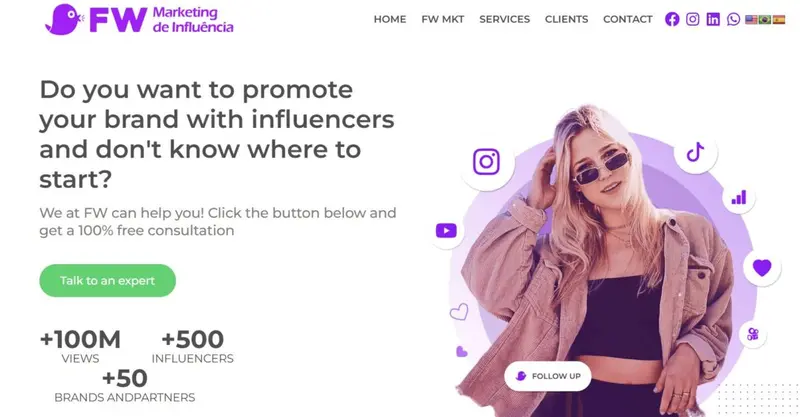Switch language with the US flag

pos(751,19)
